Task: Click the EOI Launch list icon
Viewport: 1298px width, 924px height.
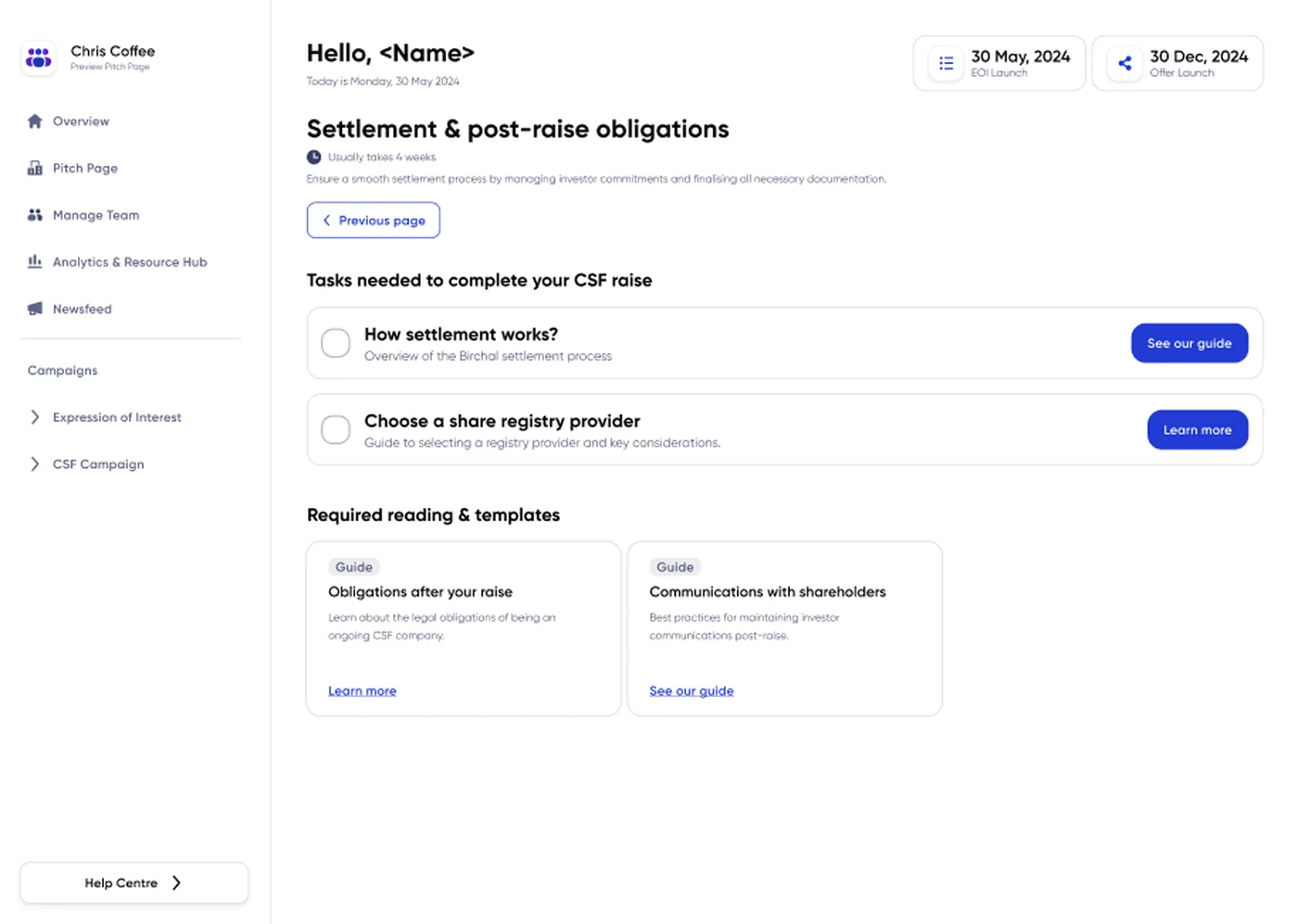Action: 946,63
